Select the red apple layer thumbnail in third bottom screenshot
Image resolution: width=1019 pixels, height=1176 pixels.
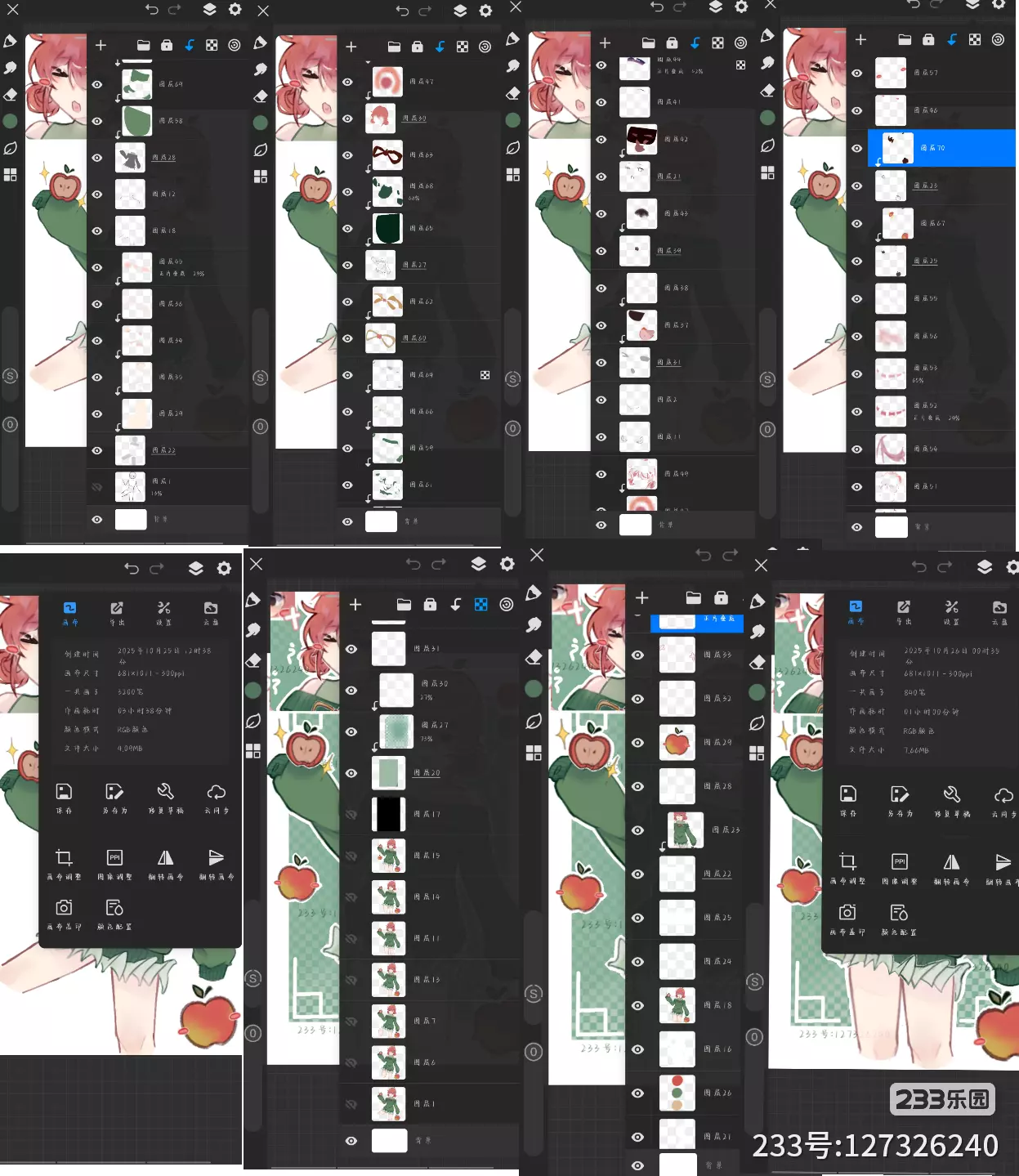pos(677,742)
